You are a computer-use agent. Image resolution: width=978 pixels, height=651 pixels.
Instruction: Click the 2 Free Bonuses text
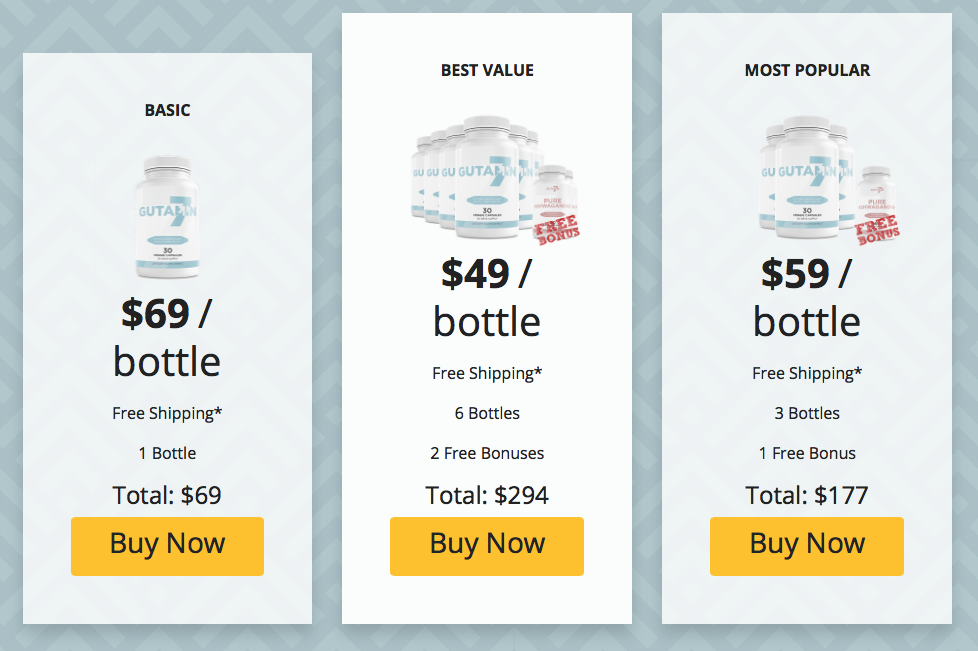click(x=487, y=453)
